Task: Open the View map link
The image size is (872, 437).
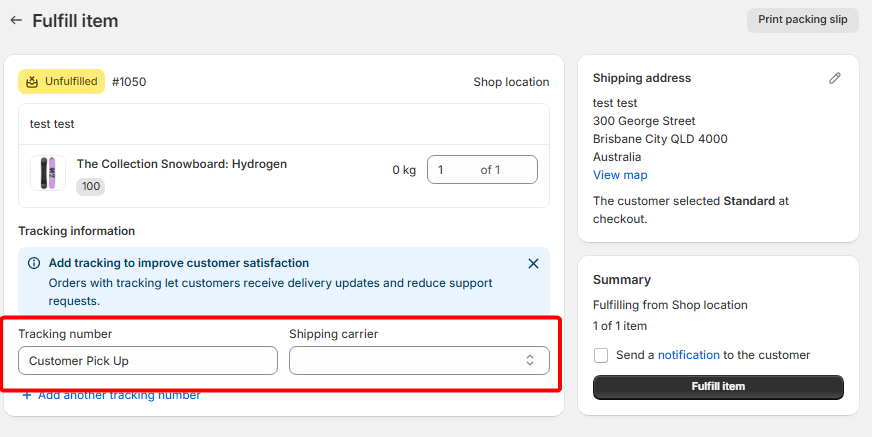Action: pos(620,175)
